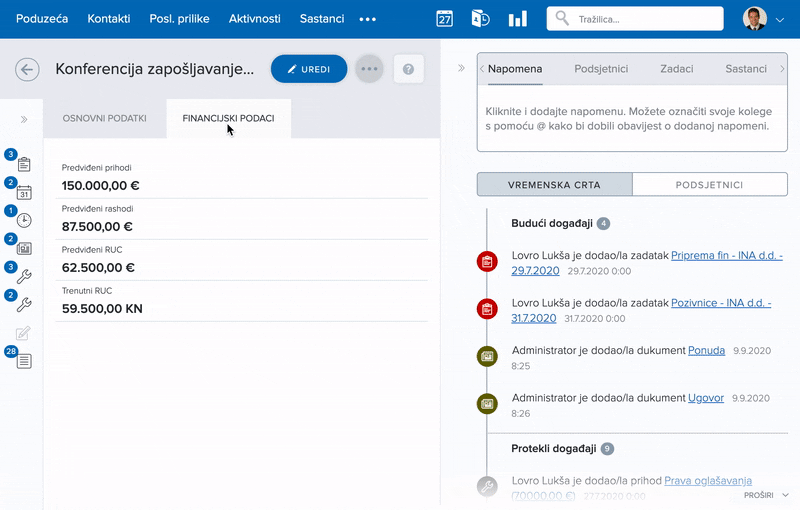800x510 pixels.
Task: Switch to Sastanci tab in notes panel
Action: 746,69
